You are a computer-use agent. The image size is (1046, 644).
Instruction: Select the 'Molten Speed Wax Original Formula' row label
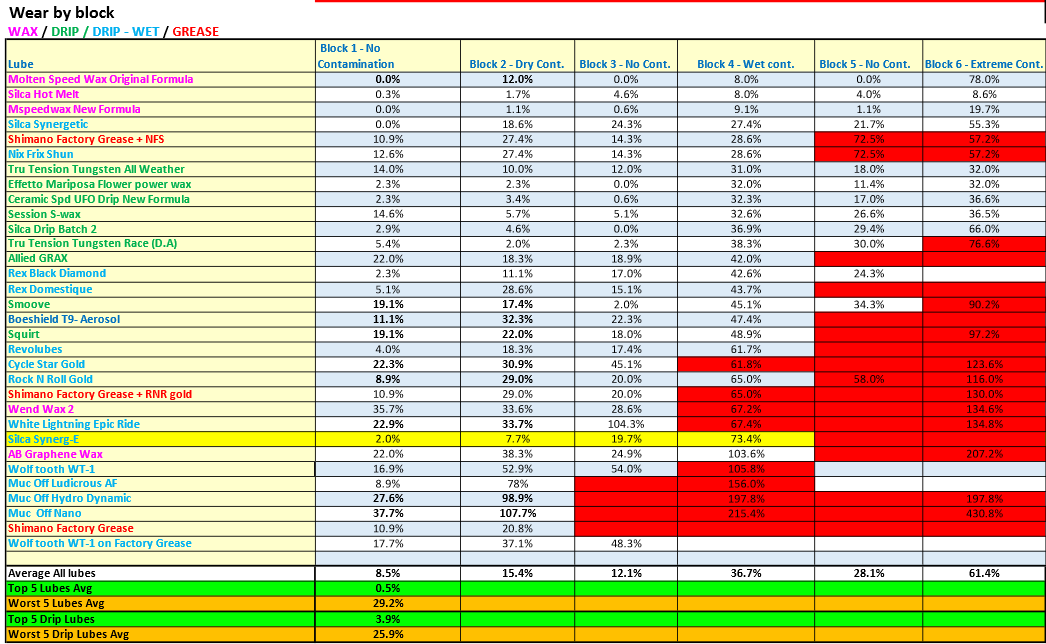click(101, 79)
